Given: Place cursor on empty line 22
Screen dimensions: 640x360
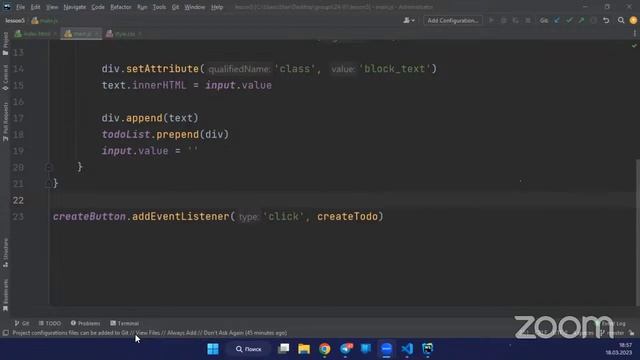Looking at the screenshot, I should [x=343, y=200].
